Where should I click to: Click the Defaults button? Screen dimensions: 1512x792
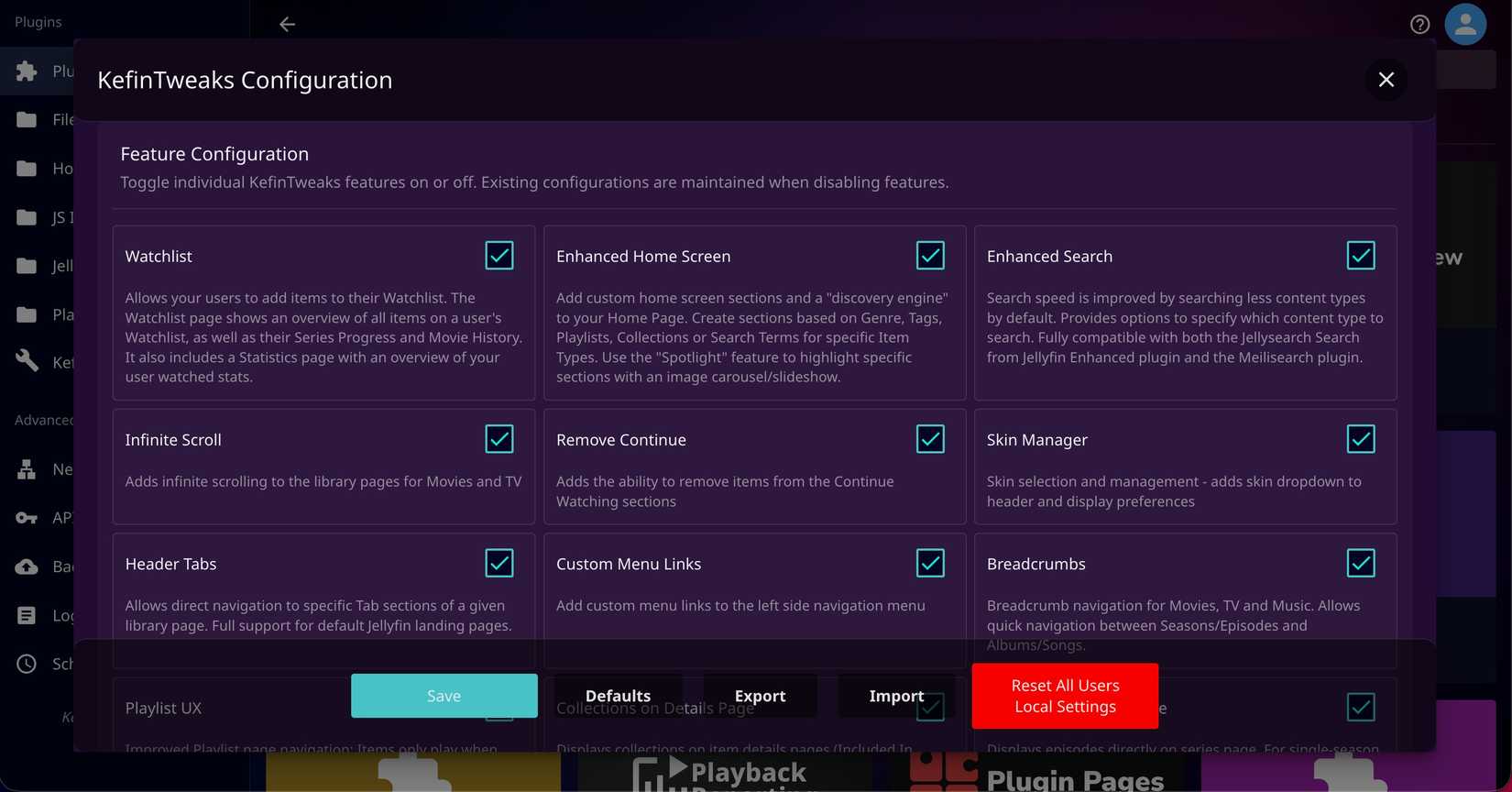618,696
